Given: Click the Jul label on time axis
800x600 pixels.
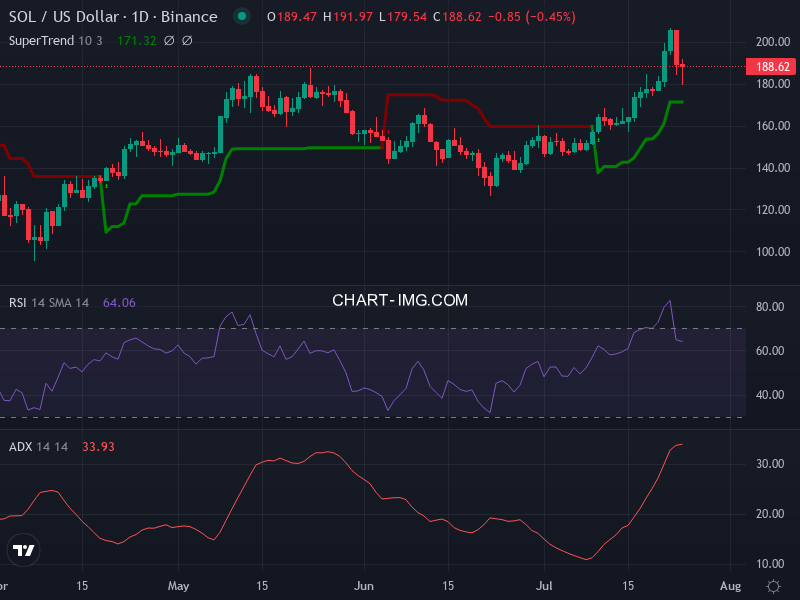Looking at the screenshot, I should [544, 586].
